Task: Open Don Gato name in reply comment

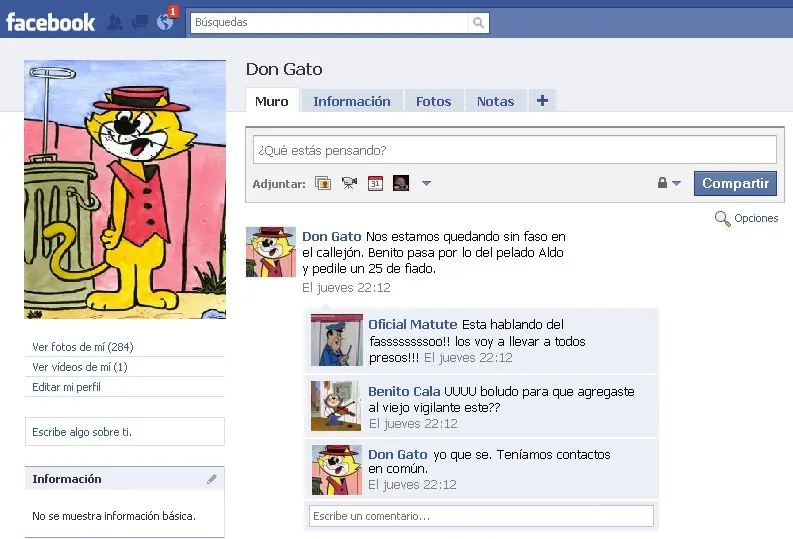Action: [x=398, y=455]
